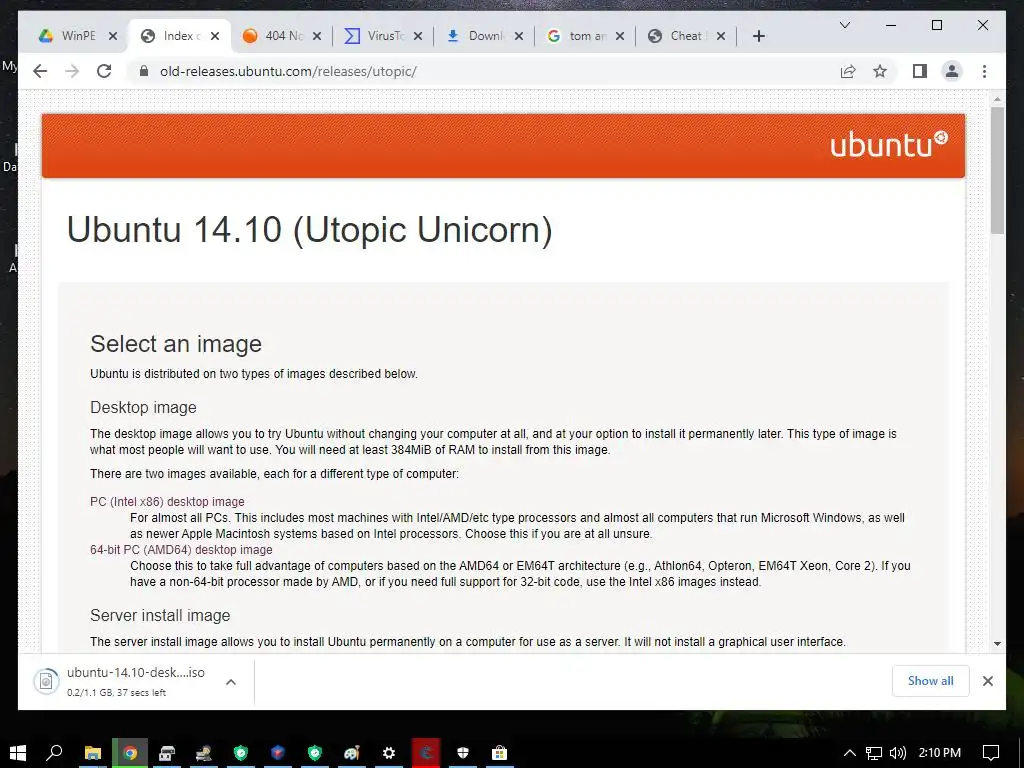Reload the Ubuntu releases page
Image resolution: width=1024 pixels, height=768 pixels.
pyautogui.click(x=104, y=71)
